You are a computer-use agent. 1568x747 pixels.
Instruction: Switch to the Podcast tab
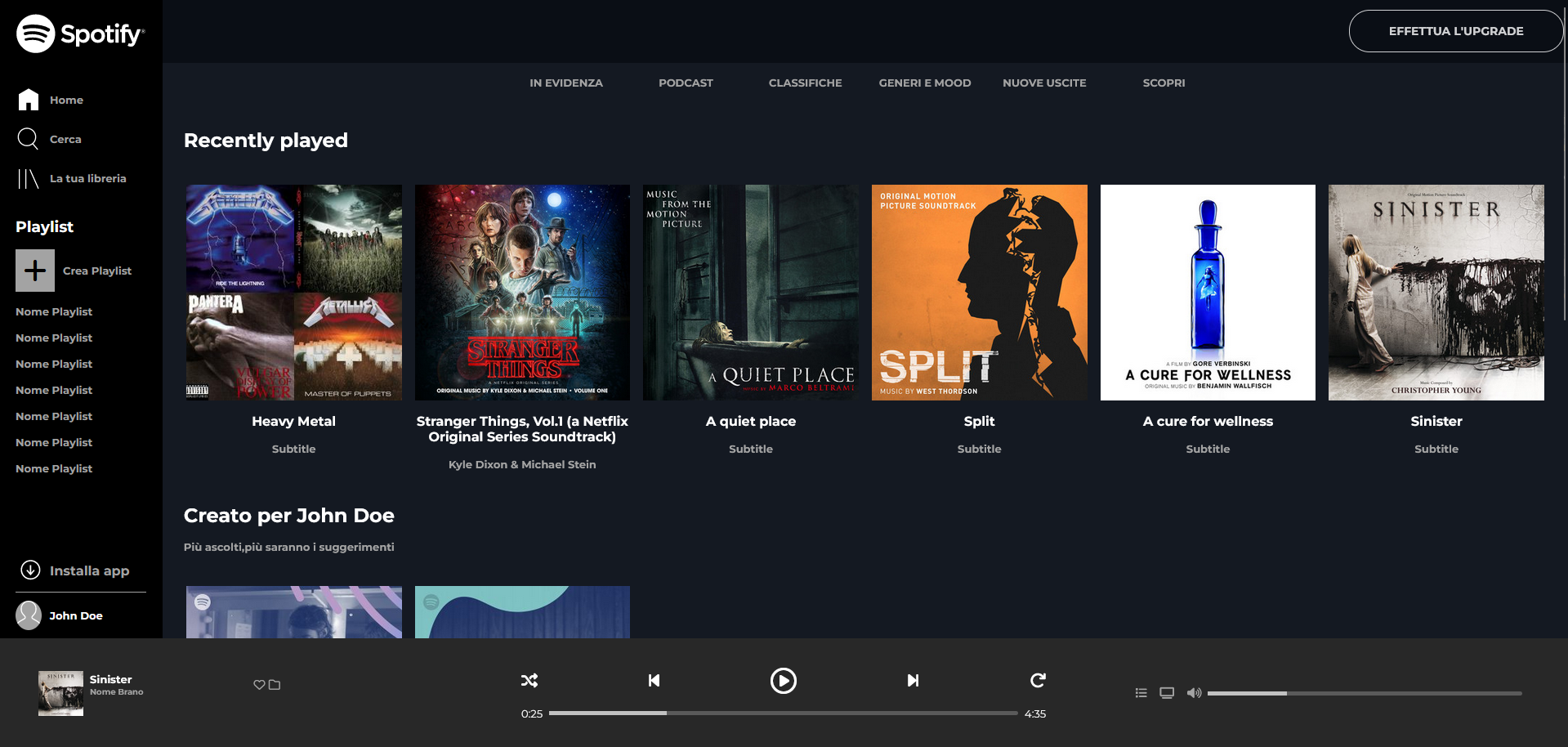pos(686,83)
